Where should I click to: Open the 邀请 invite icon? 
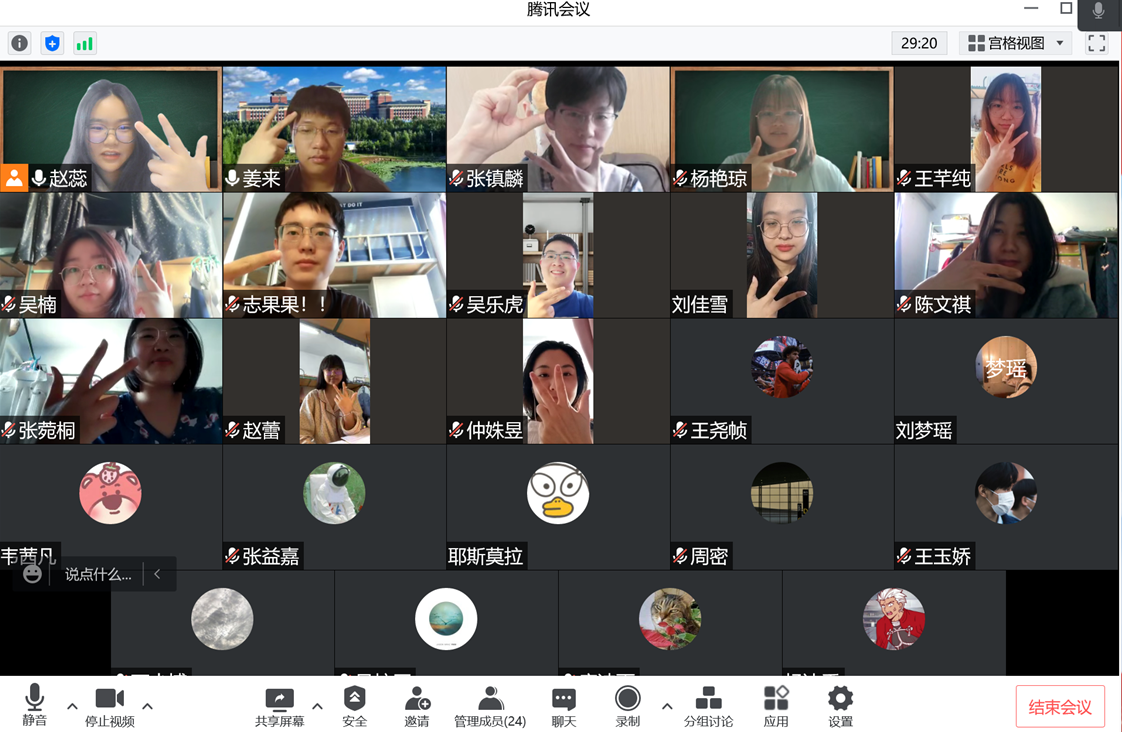pos(417,706)
